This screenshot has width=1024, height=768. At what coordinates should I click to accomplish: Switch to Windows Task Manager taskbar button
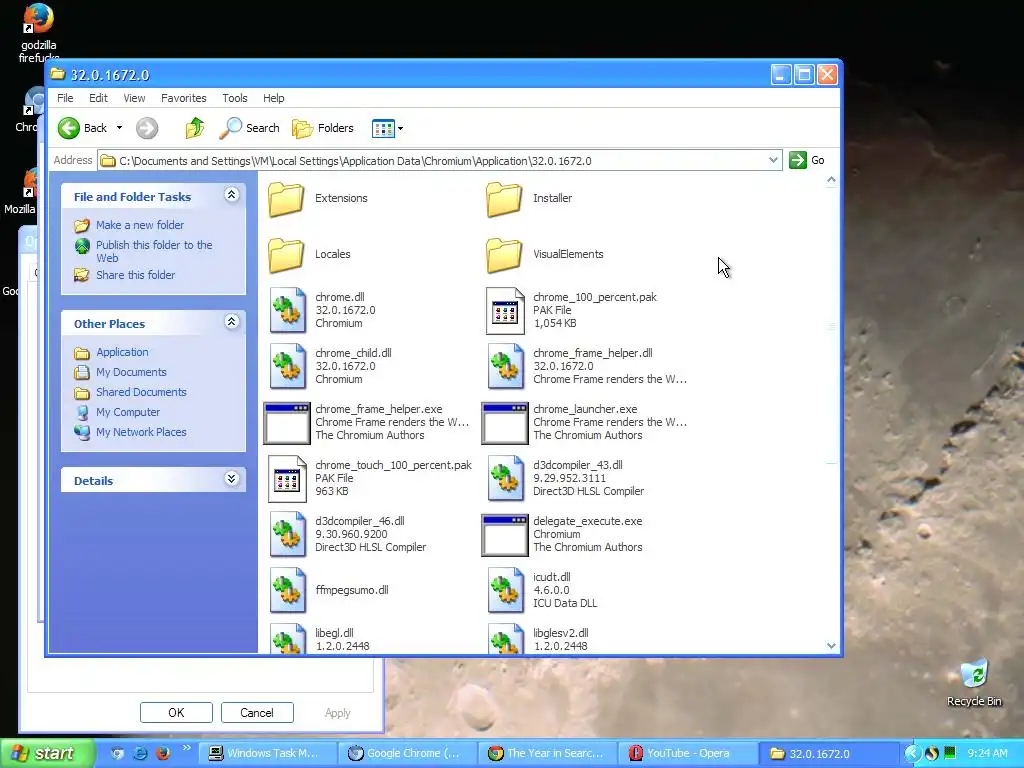(266, 753)
